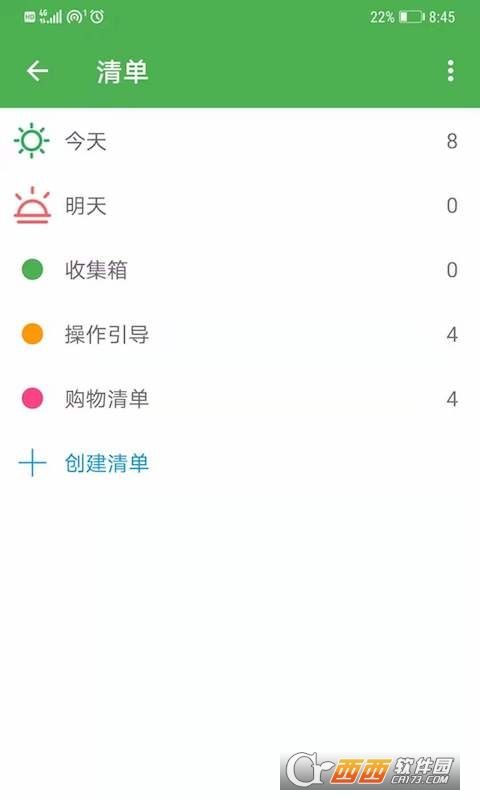Screen dimensions: 480x800
Task: Tap the back arrow icon
Action: pyautogui.click(x=37, y=71)
